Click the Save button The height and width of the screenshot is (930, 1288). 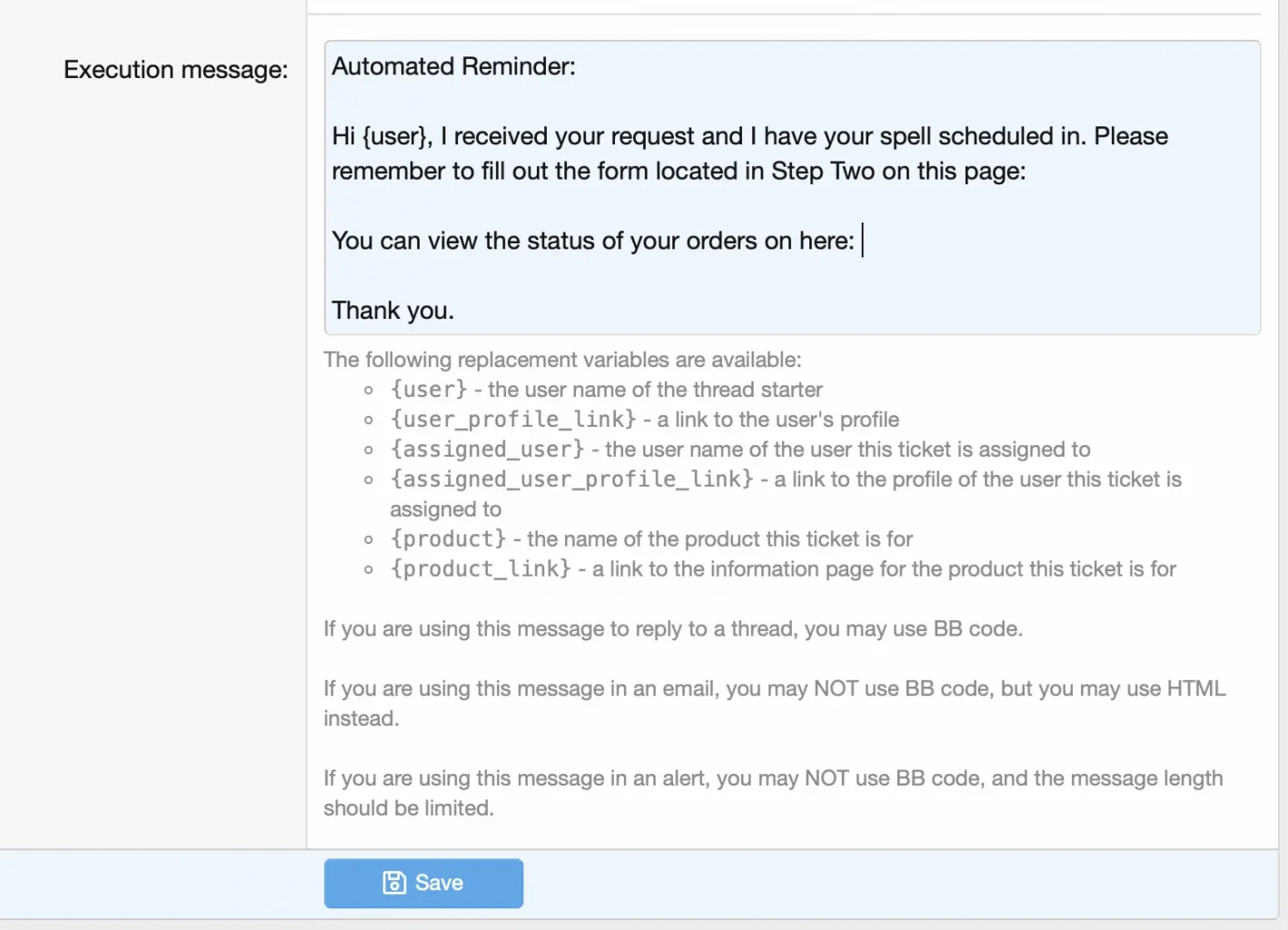423,883
